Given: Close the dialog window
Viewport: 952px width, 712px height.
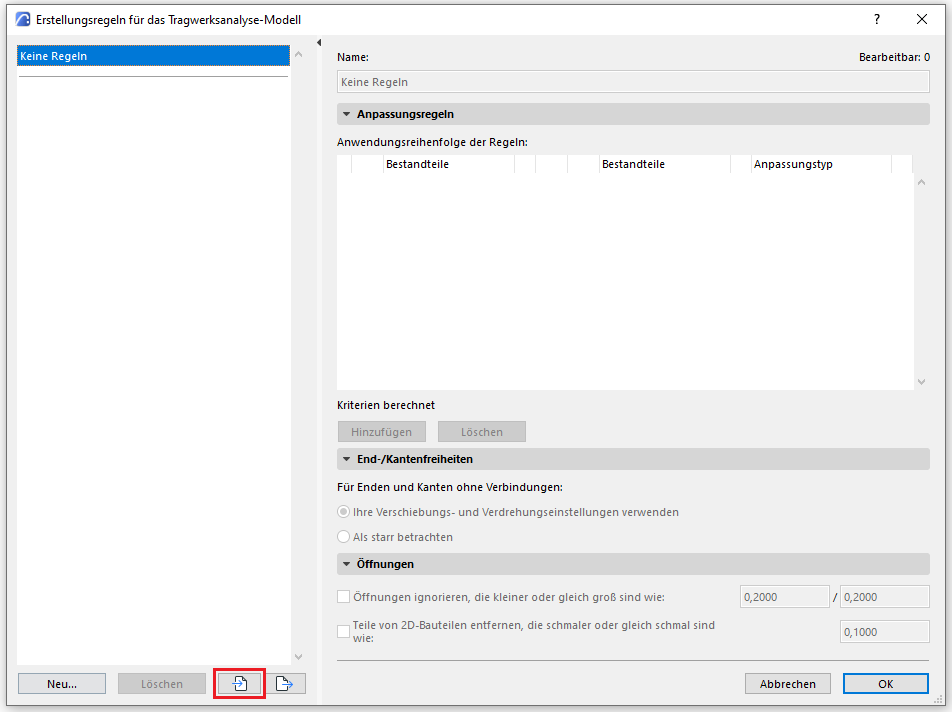Looking at the screenshot, I should [922, 19].
